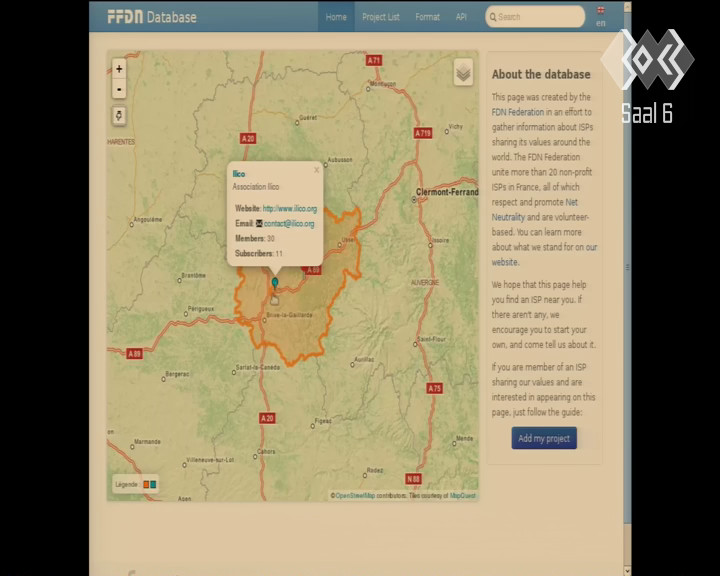Click the 'en' language selector
Image resolution: width=720 pixels, height=576 pixels.
[601, 23]
